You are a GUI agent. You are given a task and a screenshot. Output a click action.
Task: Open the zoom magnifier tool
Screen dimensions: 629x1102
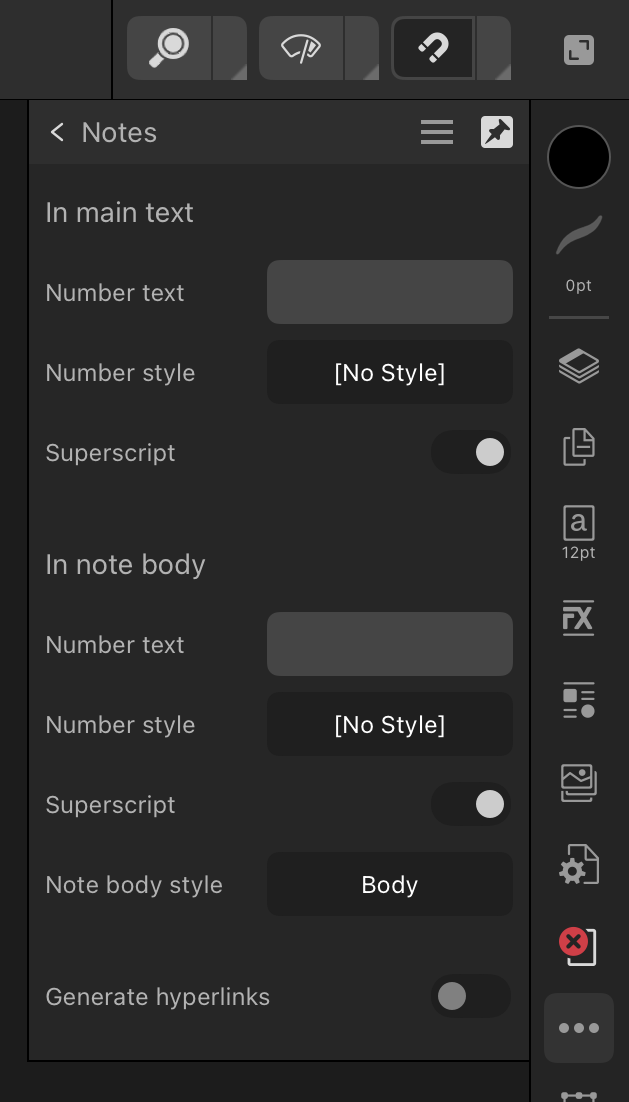click(x=169, y=48)
